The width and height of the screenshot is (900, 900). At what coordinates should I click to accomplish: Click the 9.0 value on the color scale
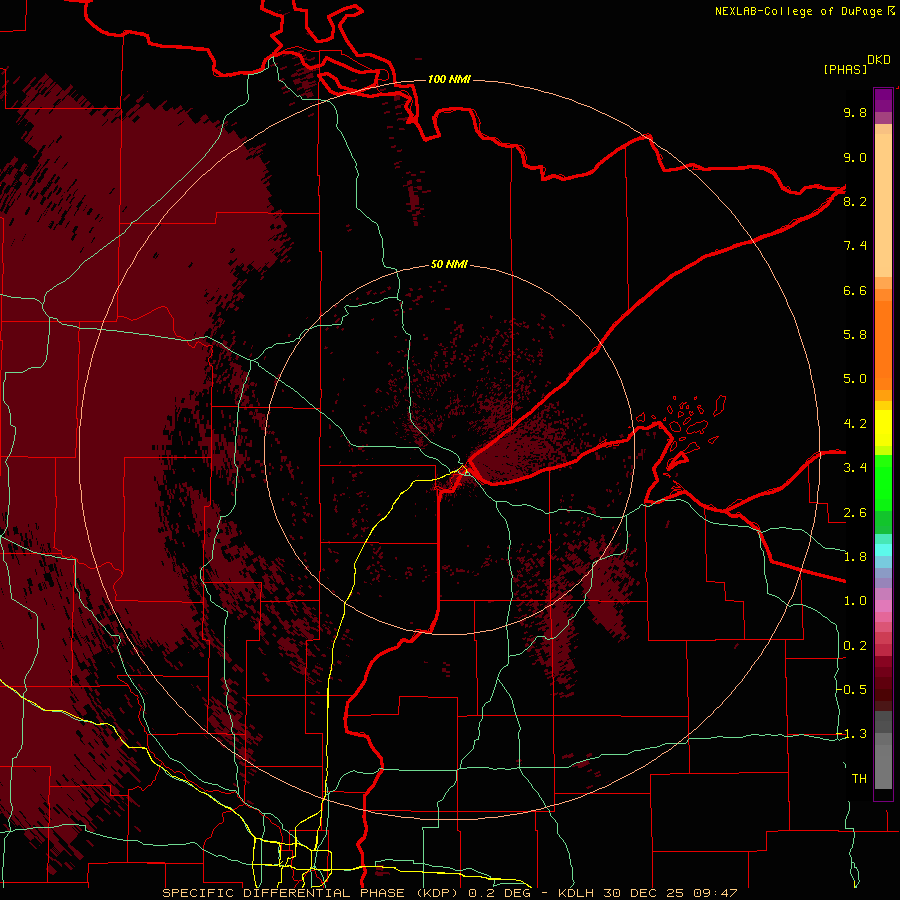pos(855,157)
